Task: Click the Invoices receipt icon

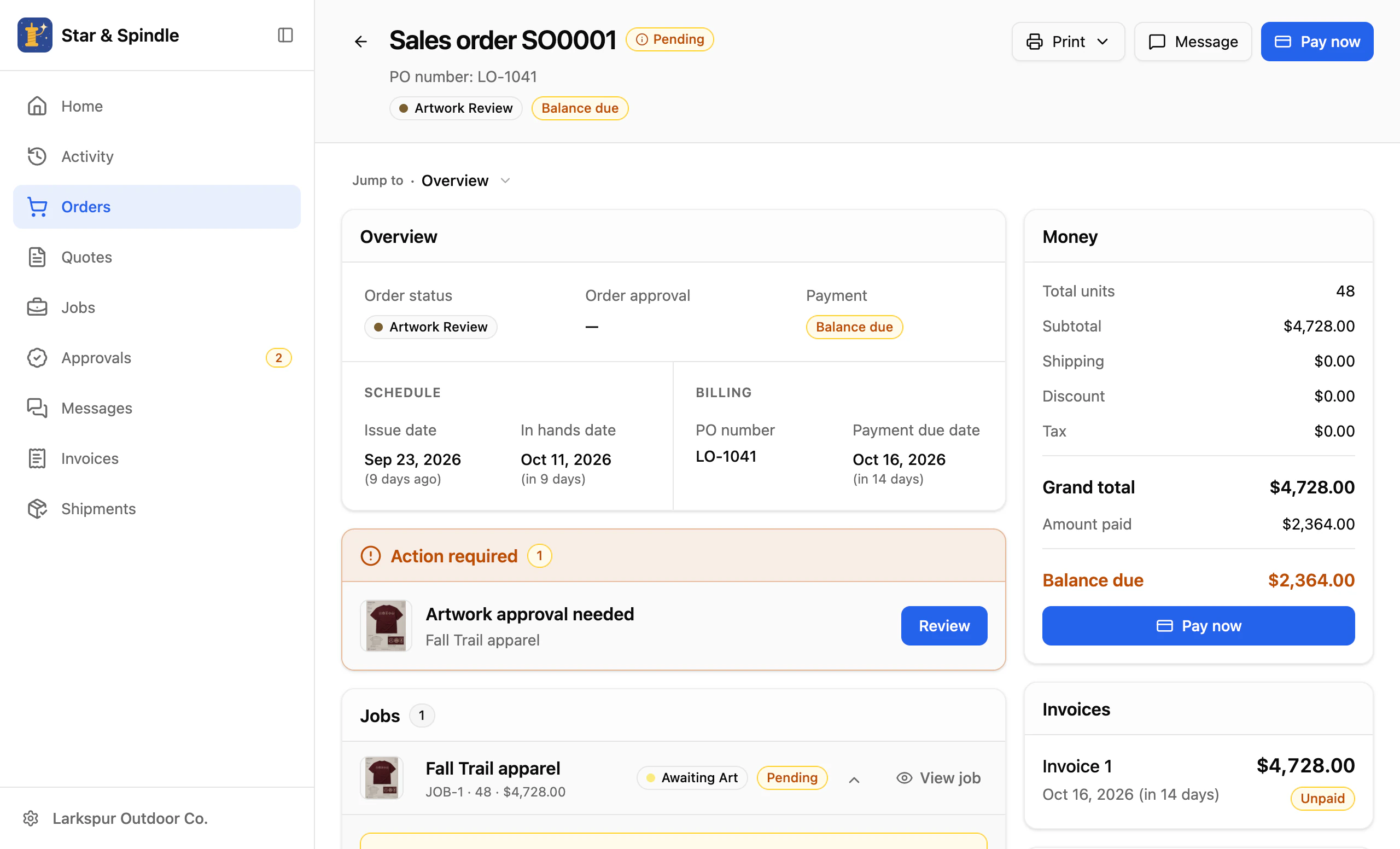Action: click(38, 458)
